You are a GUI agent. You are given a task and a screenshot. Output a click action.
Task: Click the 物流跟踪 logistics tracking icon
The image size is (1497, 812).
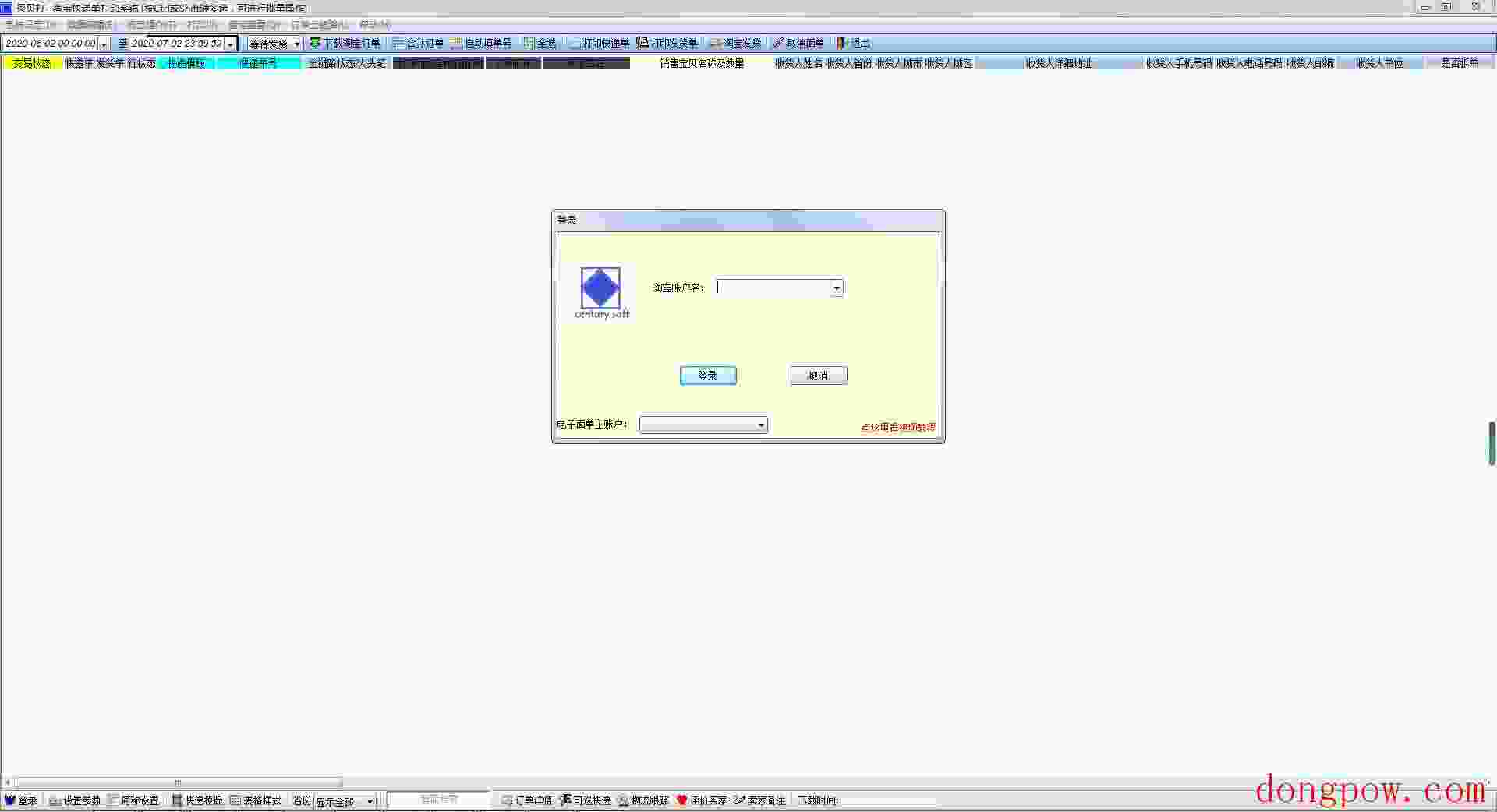point(624,800)
